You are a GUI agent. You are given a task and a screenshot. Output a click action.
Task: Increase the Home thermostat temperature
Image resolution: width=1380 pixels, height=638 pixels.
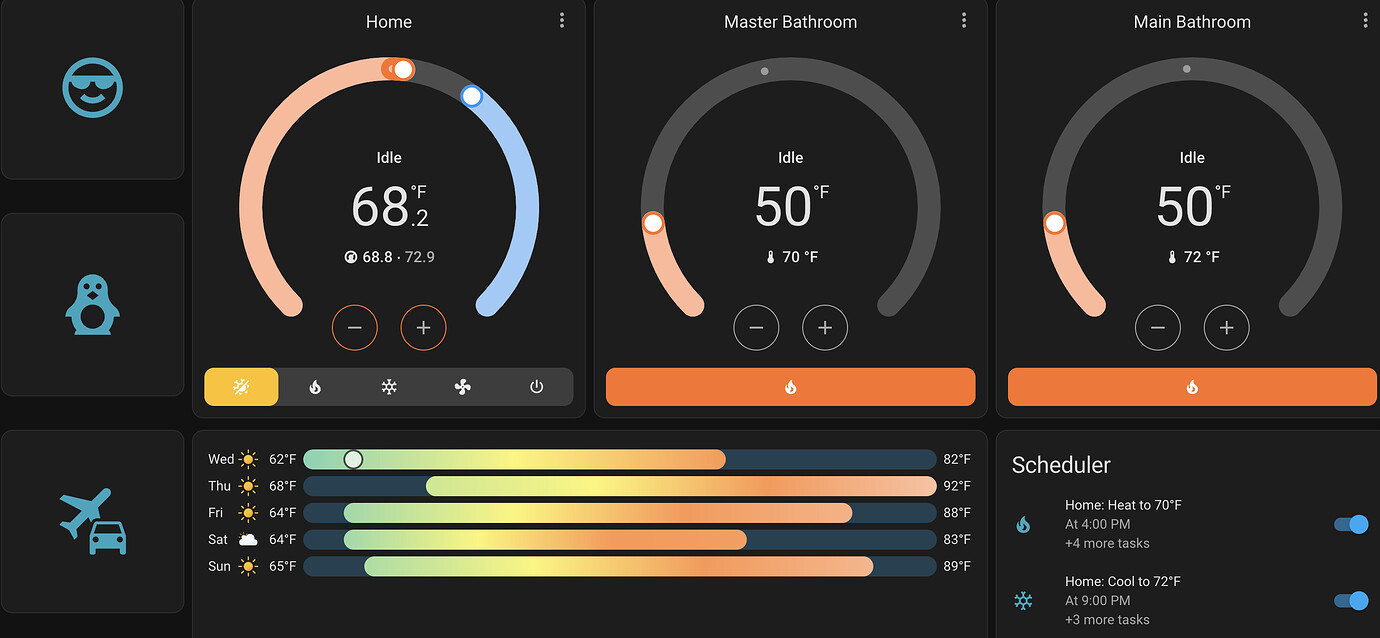(x=423, y=327)
